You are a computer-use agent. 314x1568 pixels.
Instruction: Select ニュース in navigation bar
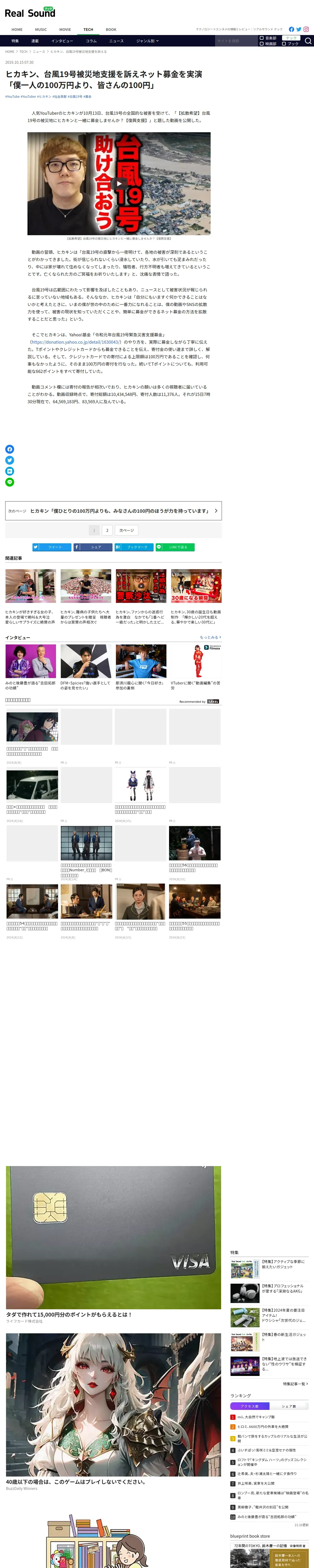pos(116,41)
